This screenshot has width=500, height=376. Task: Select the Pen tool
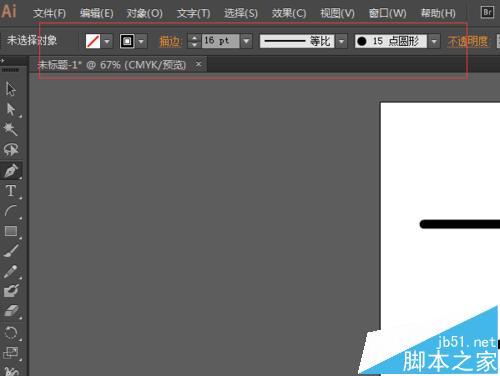[x=11, y=171]
